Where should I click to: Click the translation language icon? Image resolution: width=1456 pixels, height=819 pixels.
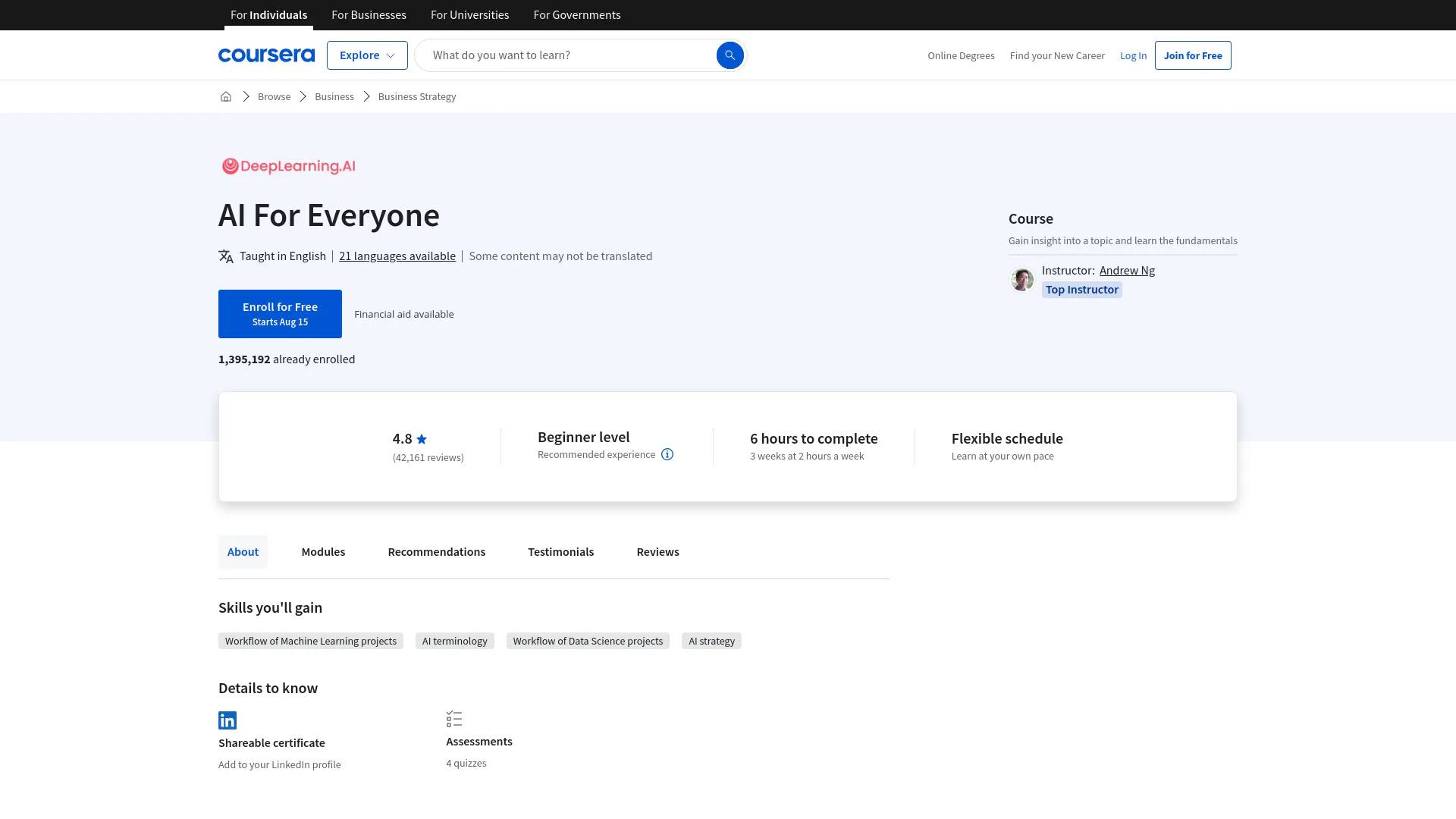pos(226,256)
